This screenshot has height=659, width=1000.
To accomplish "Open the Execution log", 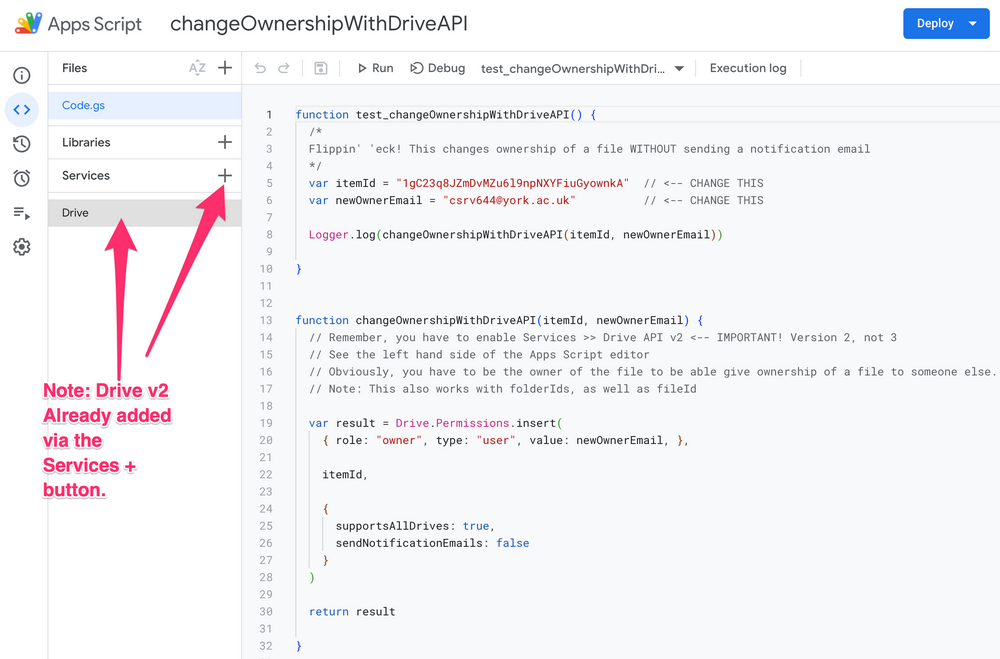I will 747,68.
